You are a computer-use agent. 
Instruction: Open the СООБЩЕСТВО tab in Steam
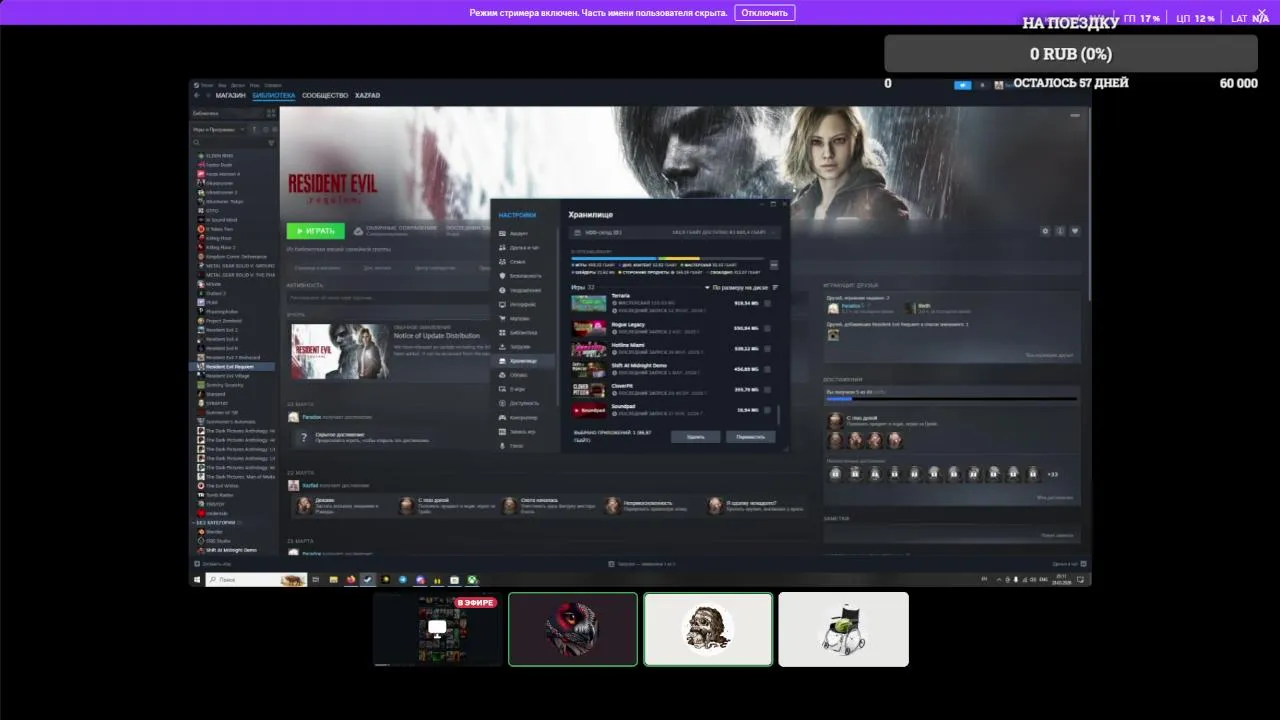pos(325,95)
